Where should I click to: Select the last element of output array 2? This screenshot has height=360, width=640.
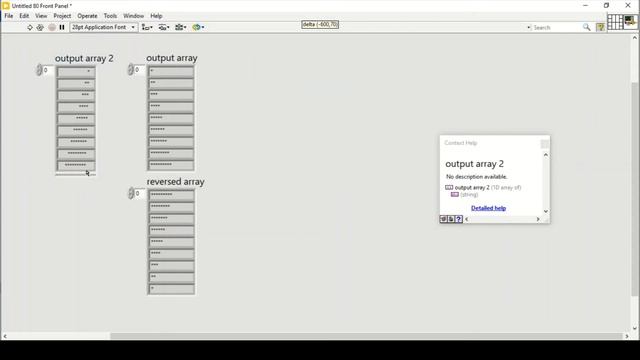coord(76,165)
